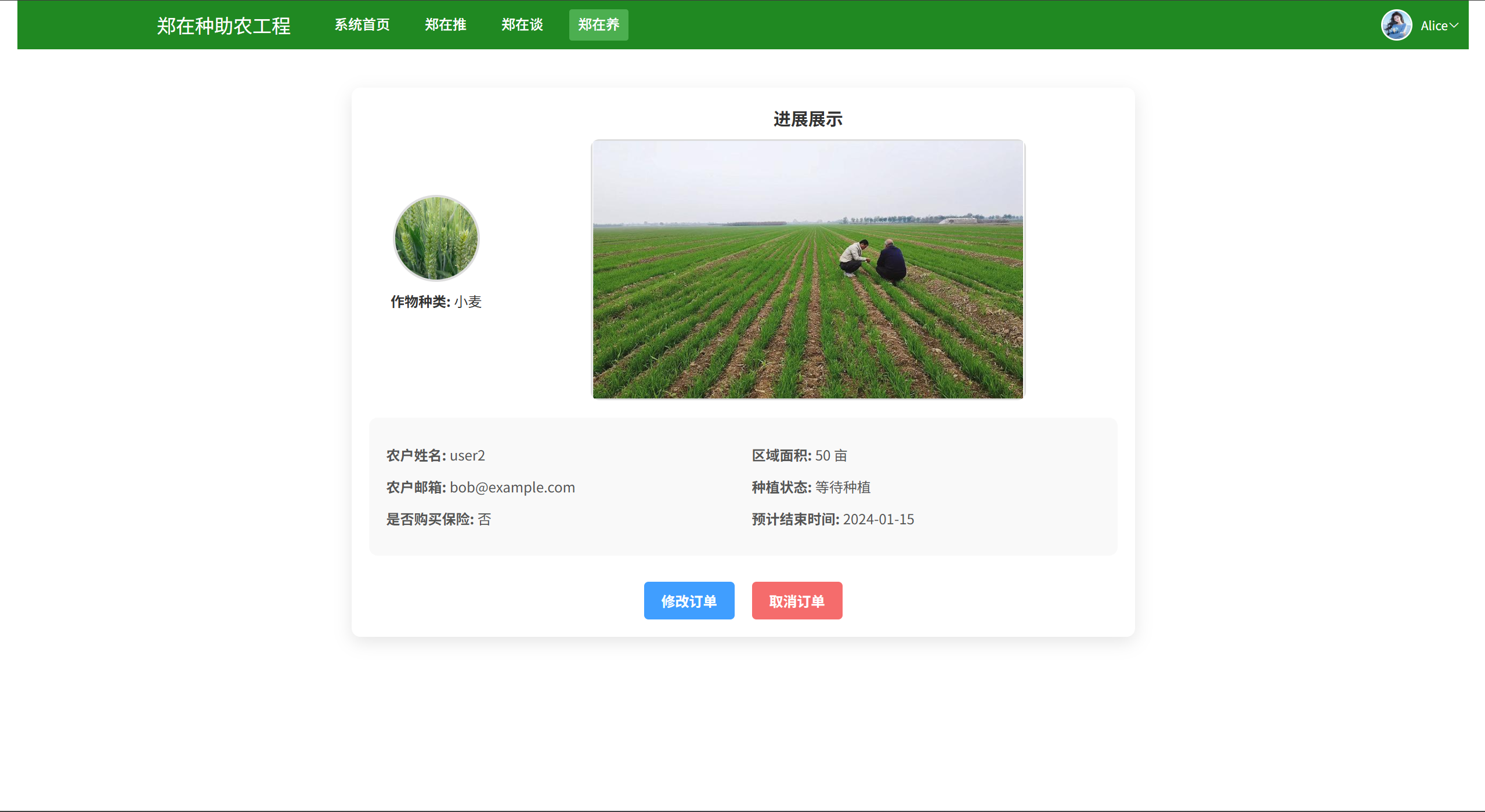Viewport: 1485px width, 812px height.
Task: Click Alice's profile avatar picture
Action: [x=1396, y=25]
